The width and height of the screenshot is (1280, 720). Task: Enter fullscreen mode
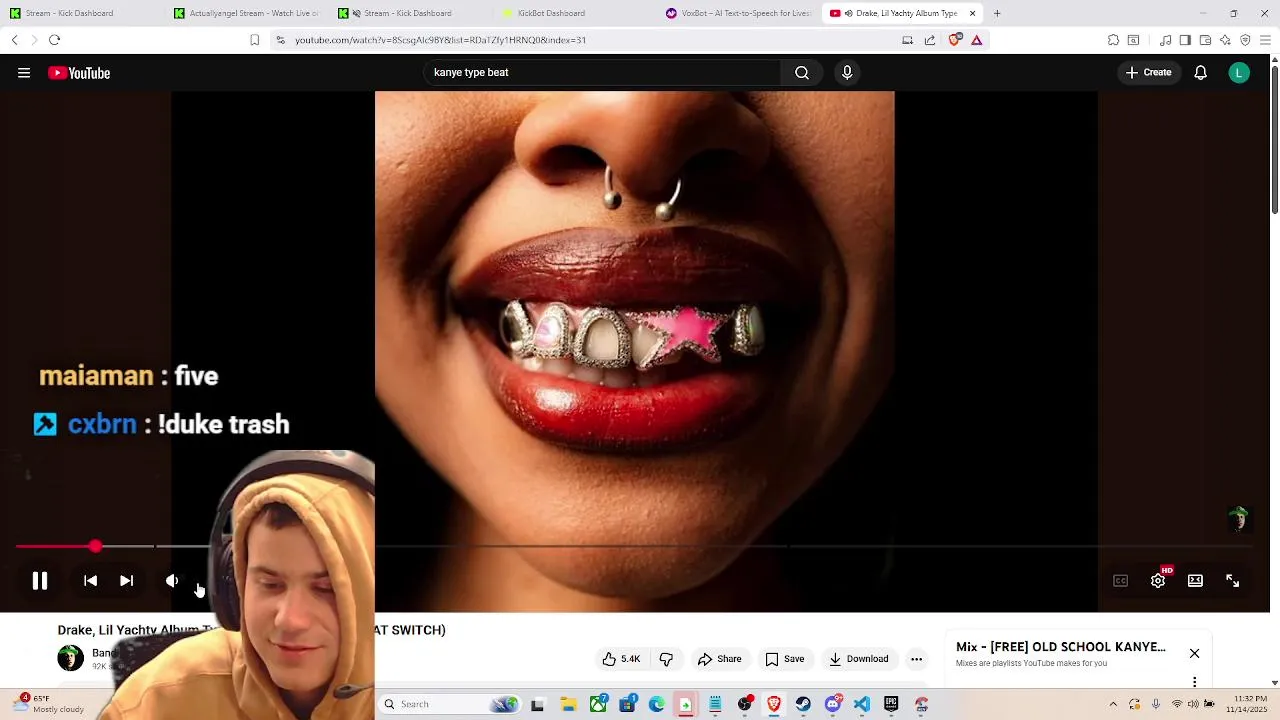1233,581
